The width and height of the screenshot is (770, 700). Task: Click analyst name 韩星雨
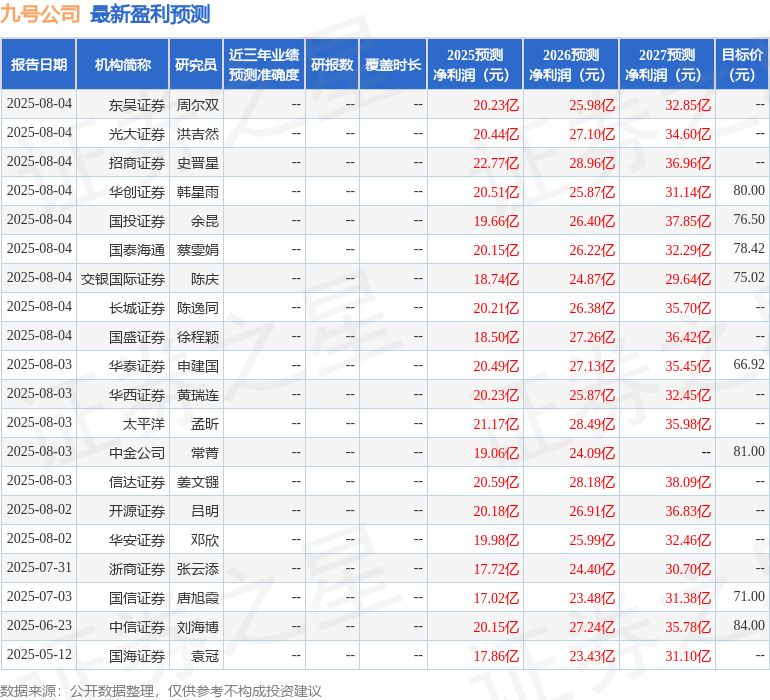pyautogui.click(x=198, y=191)
